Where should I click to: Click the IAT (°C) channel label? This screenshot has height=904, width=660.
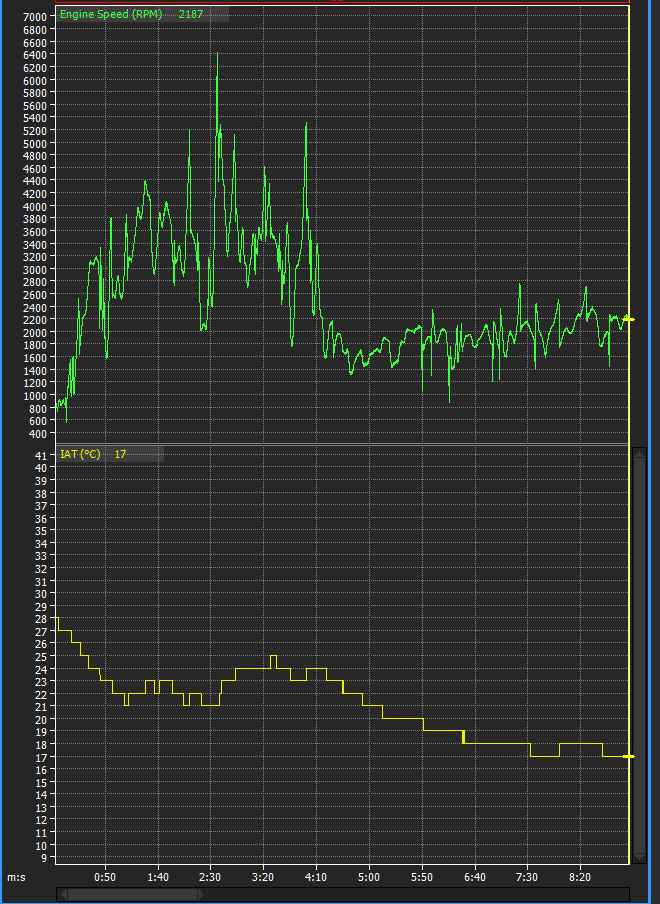80,454
